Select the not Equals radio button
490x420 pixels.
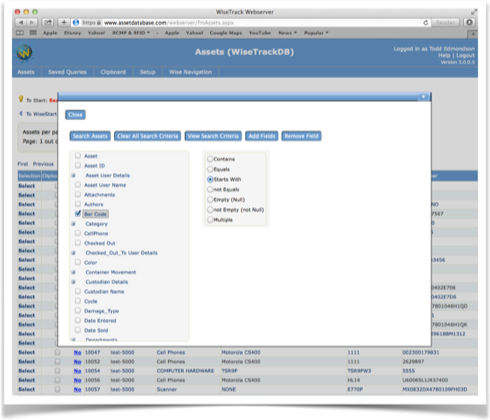[x=210, y=189]
